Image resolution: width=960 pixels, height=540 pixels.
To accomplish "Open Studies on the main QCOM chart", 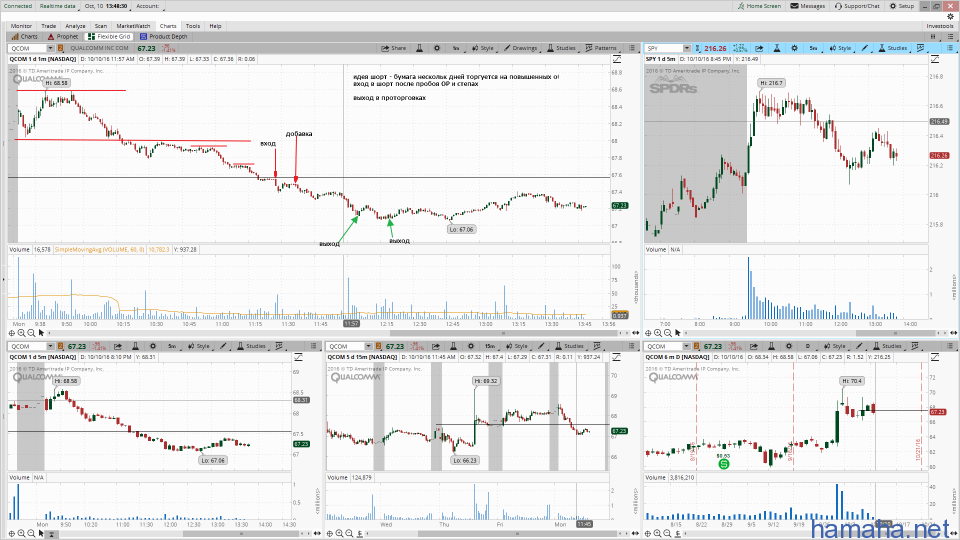I will pyautogui.click(x=561, y=48).
